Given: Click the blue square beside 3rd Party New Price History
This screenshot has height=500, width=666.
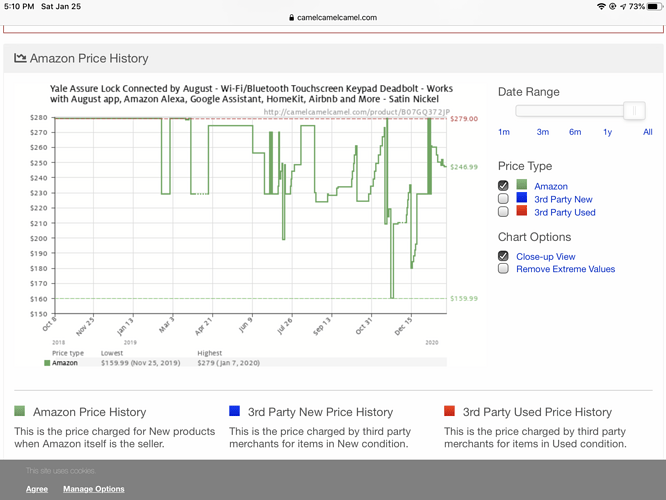Looking at the screenshot, I should pyautogui.click(x=234, y=411).
